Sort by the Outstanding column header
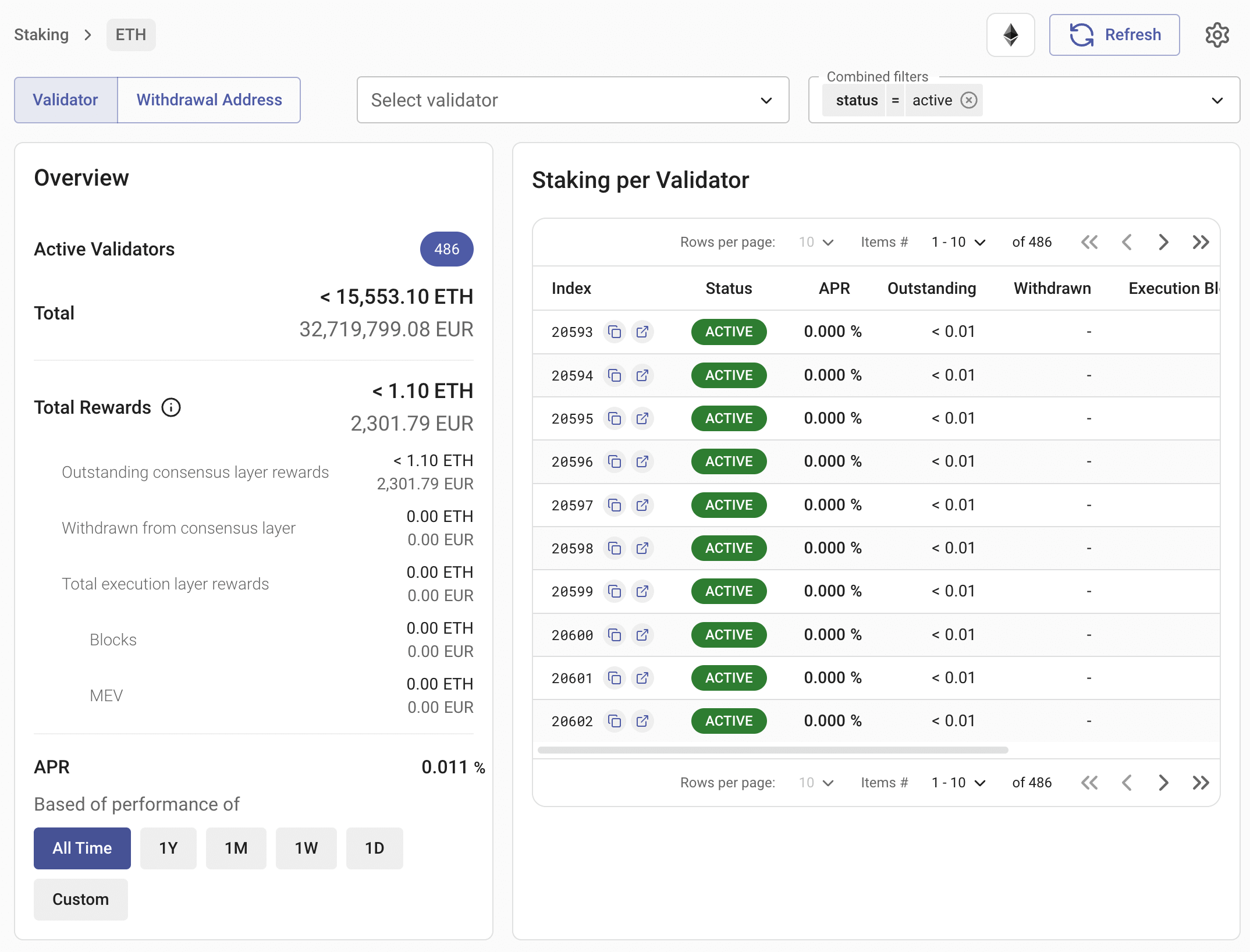Image resolution: width=1250 pixels, height=952 pixels. (x=932, y=289)
